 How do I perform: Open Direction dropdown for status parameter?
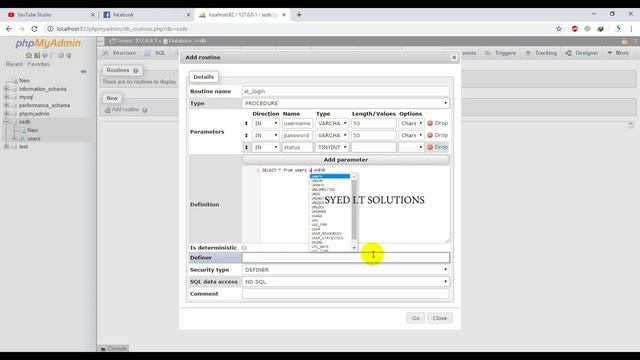coord(265,147)
